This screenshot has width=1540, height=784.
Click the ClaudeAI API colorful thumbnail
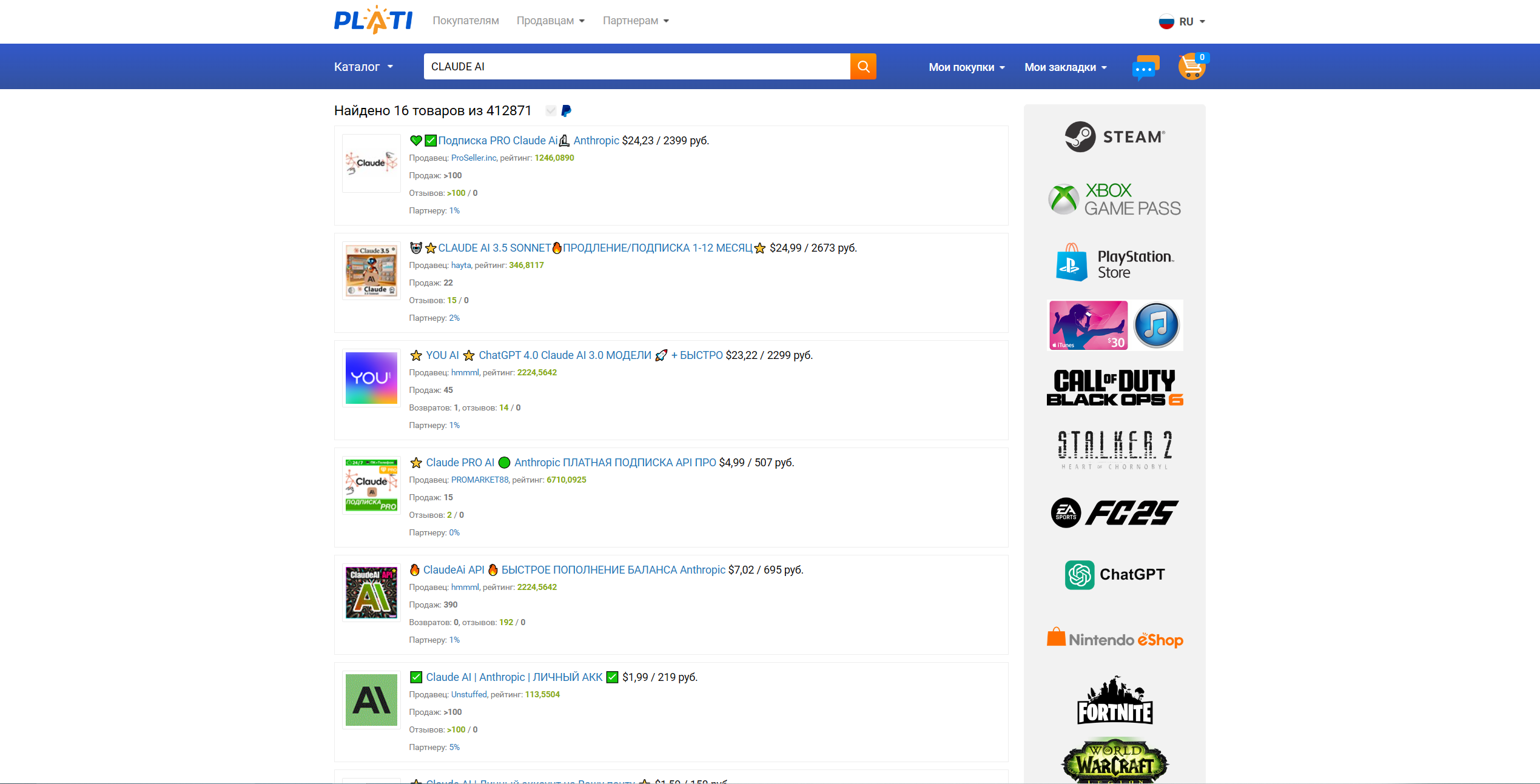point(371,592)
